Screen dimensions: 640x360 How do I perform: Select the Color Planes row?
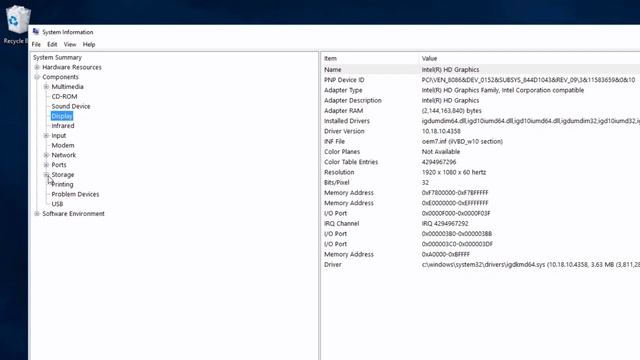point(481,151)
